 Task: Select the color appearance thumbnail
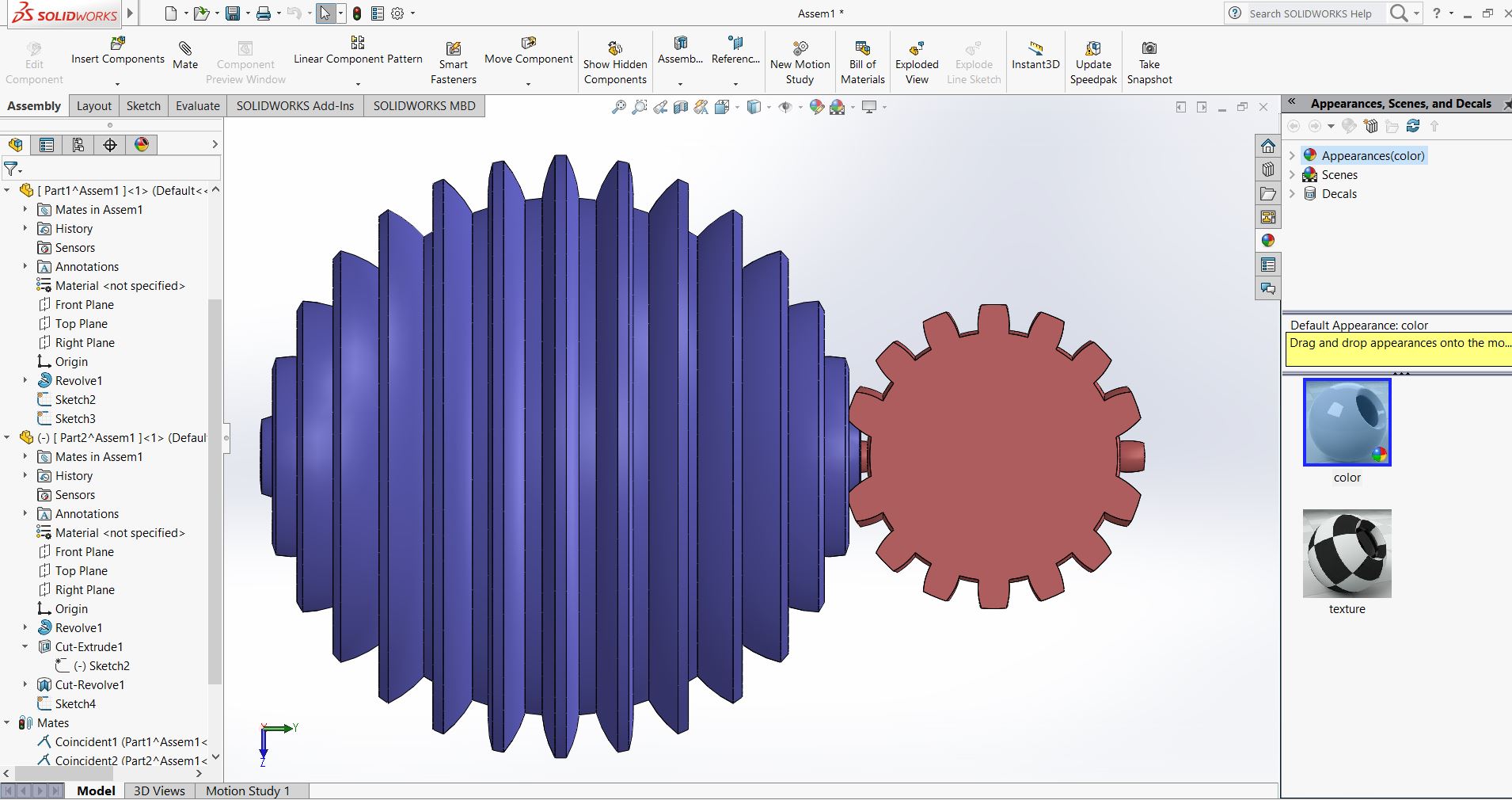pyautogui.click(x=1347, y=422)
